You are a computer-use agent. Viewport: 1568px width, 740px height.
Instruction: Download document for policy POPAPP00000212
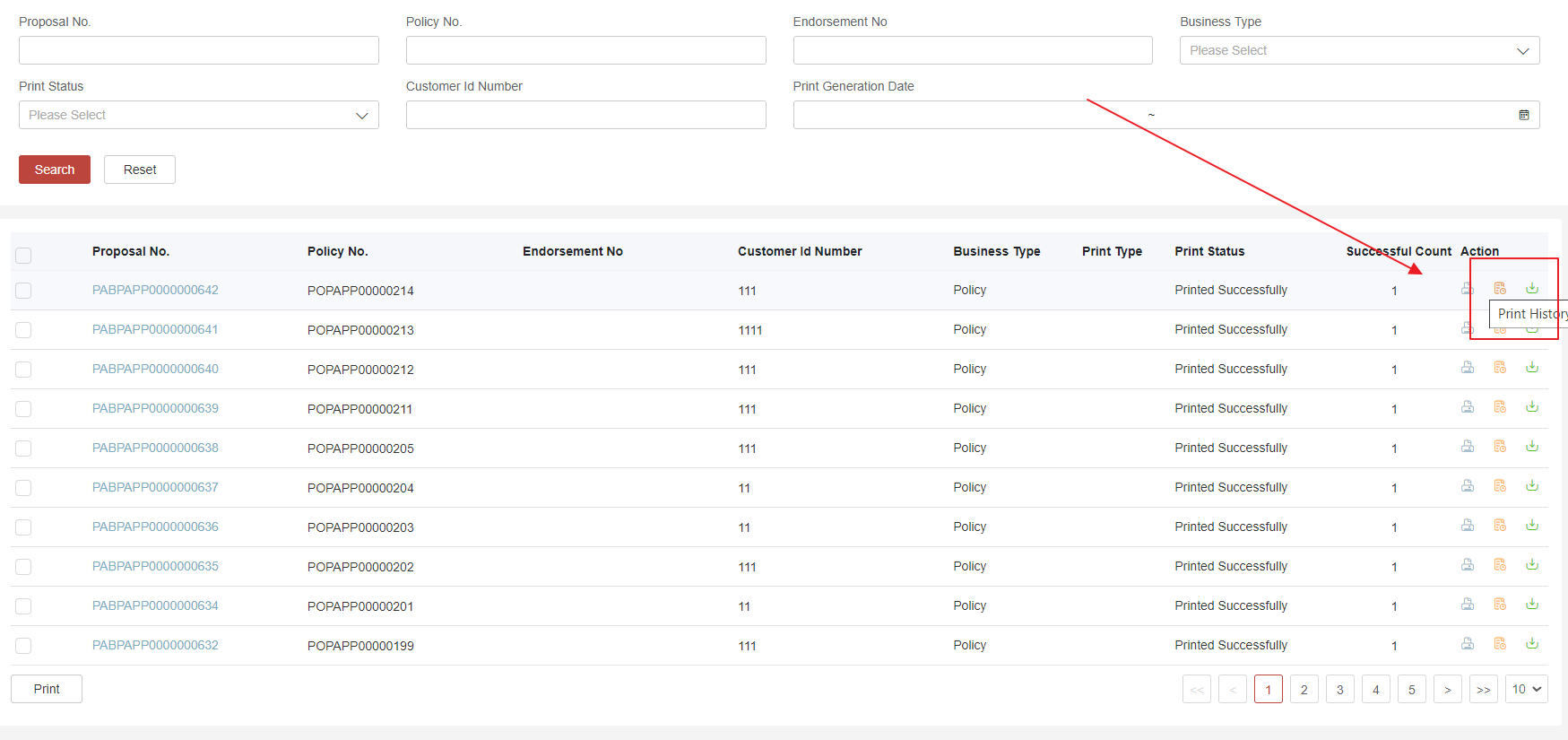tap(1532, 368)
